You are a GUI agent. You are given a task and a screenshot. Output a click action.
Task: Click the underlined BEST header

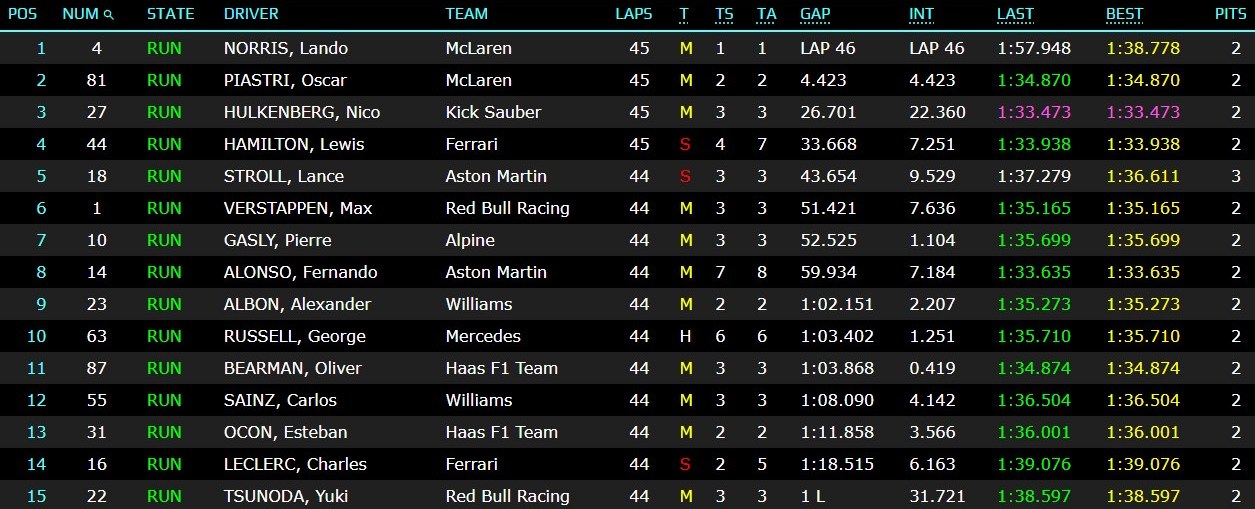click(x=1124, y=14)
